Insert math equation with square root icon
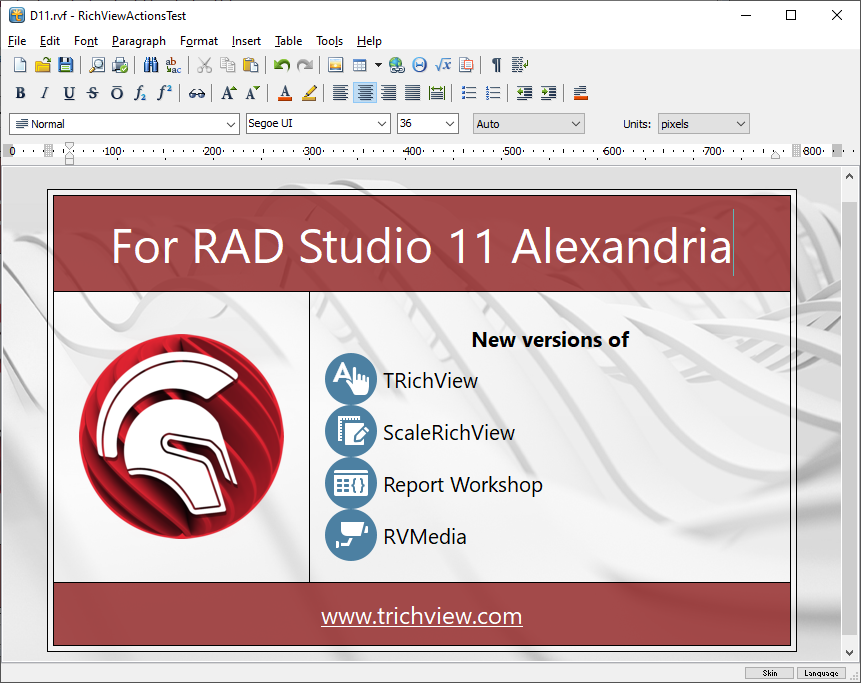This screenshot has width=861, height=683. (x=444, y=66)
